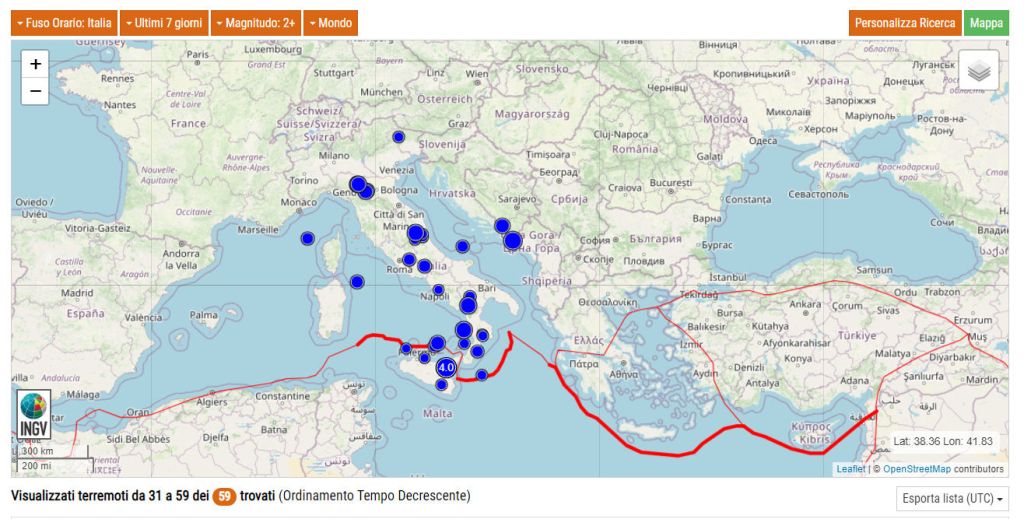Click the 4.0 magnitude earthquake marker

click(446, 368)
